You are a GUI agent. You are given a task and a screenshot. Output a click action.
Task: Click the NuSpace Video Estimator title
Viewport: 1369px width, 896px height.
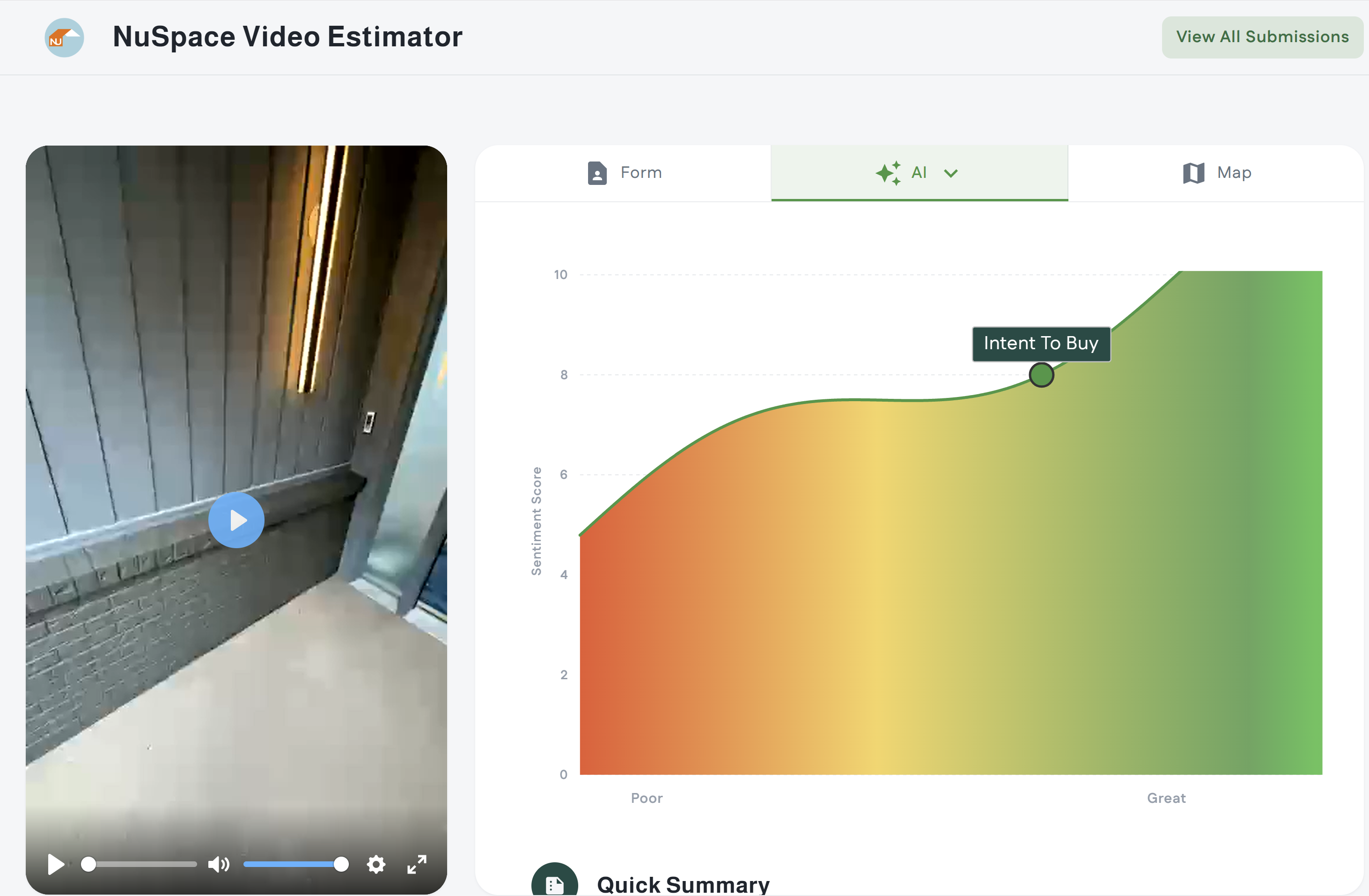click(x=287, y=37)
